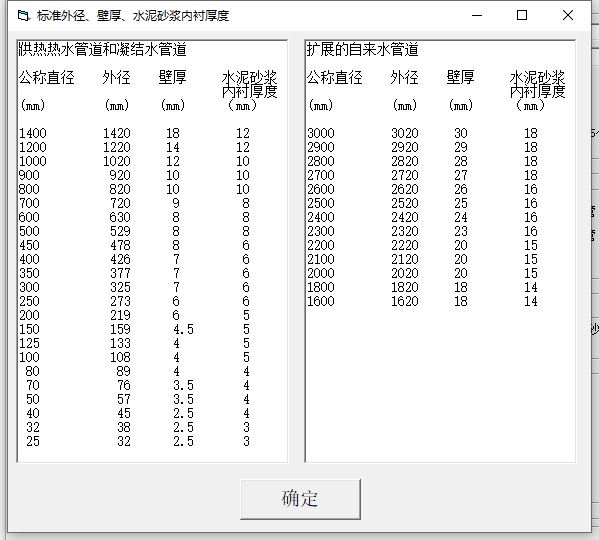Click outer diameter 89

click(x=123, y=371)
